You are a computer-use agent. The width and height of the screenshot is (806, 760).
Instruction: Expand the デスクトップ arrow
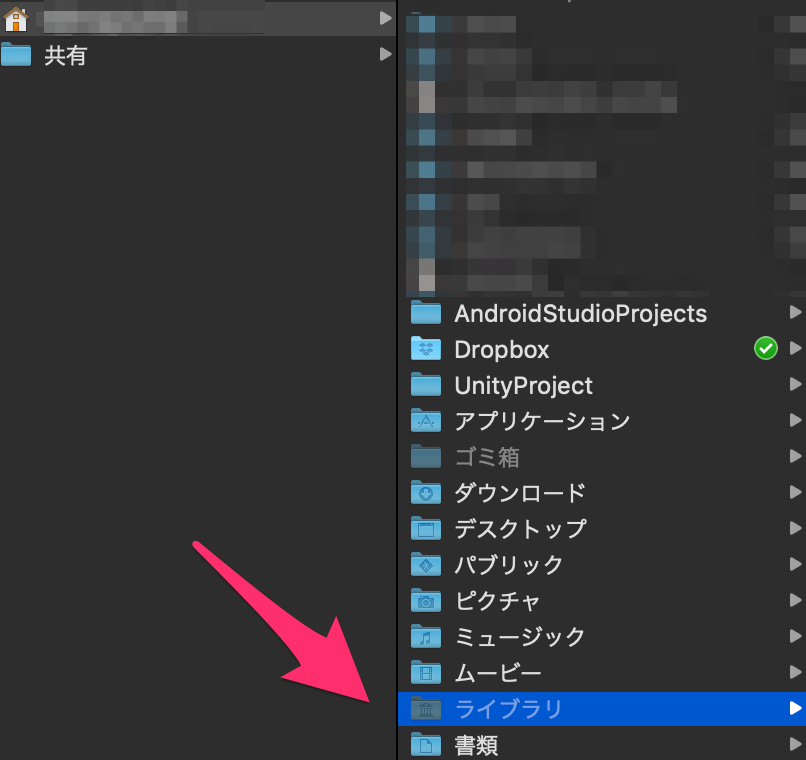(795, 528)
